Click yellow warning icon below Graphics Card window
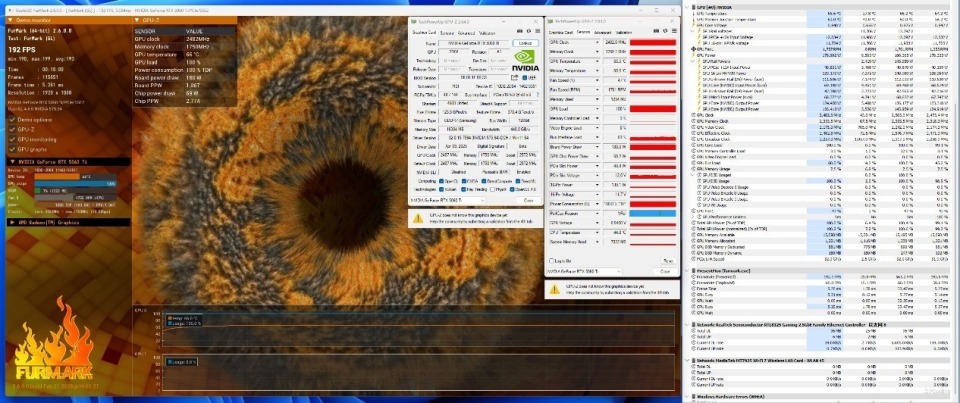The width and height of the screenshot is (960, 403). pos(418,218)
